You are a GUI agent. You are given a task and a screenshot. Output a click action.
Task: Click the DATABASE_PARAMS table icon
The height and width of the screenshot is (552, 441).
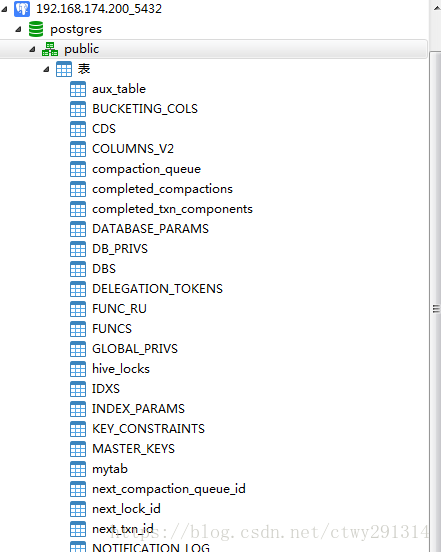click(x=78, y=229)
